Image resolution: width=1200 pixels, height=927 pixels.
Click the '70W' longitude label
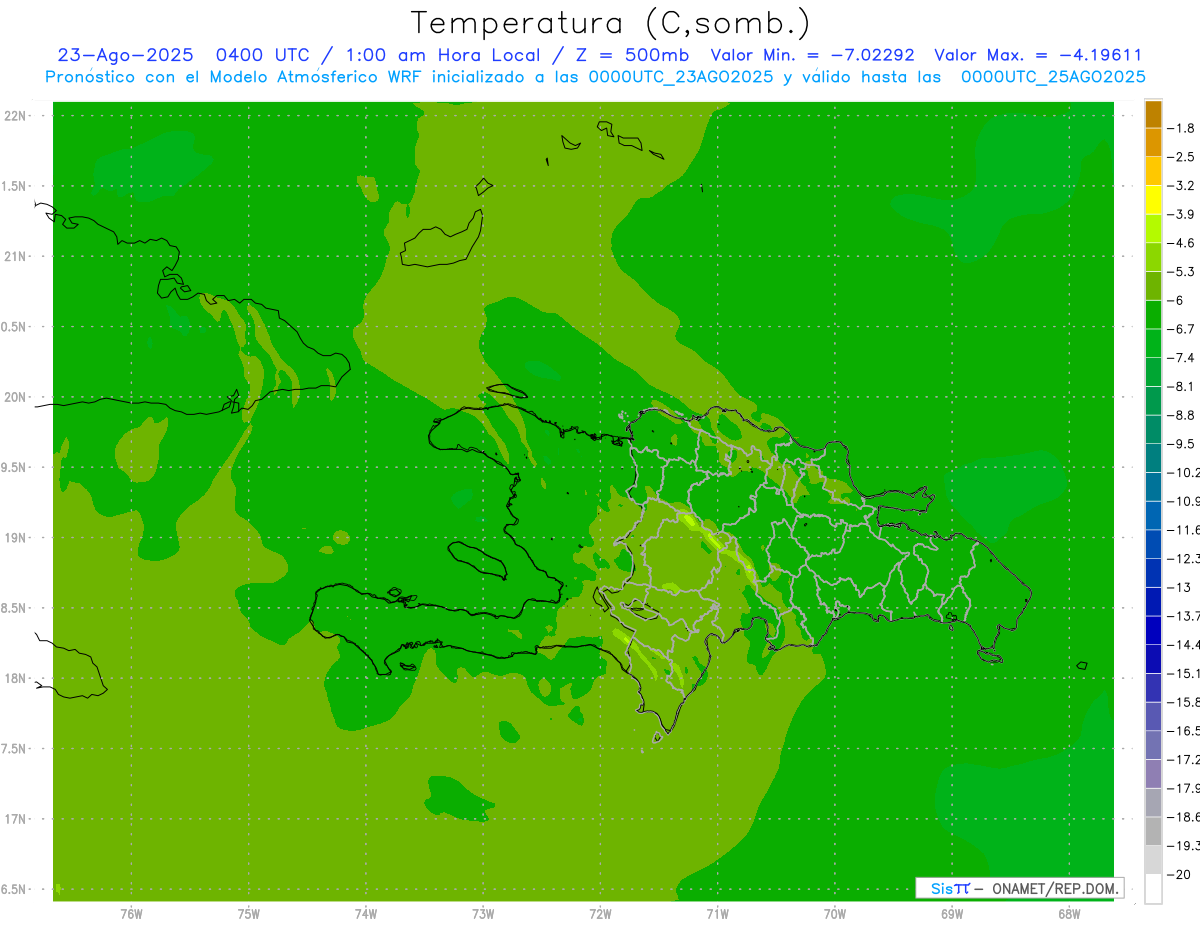tap(835, 914)
